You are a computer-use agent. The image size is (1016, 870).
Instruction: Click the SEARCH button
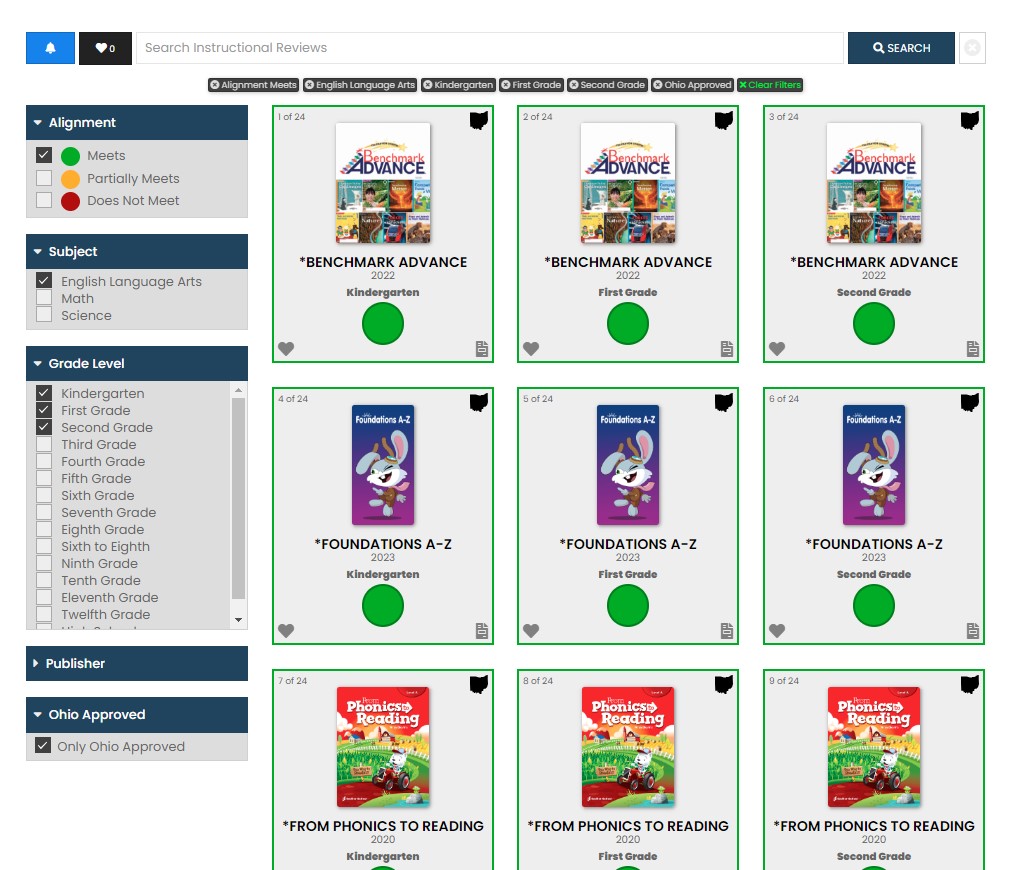tap(901, 48)
